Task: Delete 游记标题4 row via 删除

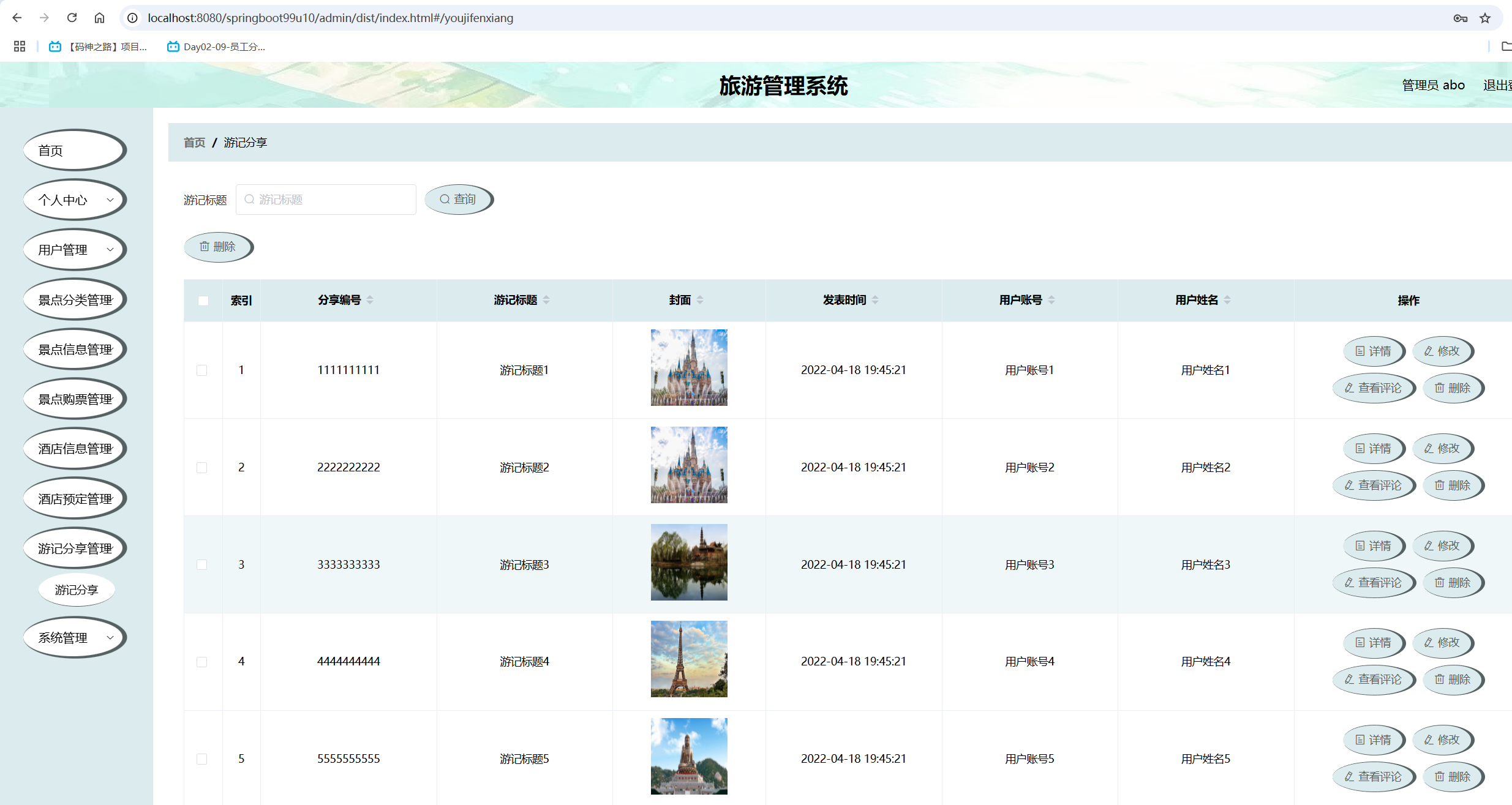Action: tap(1453, 680)
